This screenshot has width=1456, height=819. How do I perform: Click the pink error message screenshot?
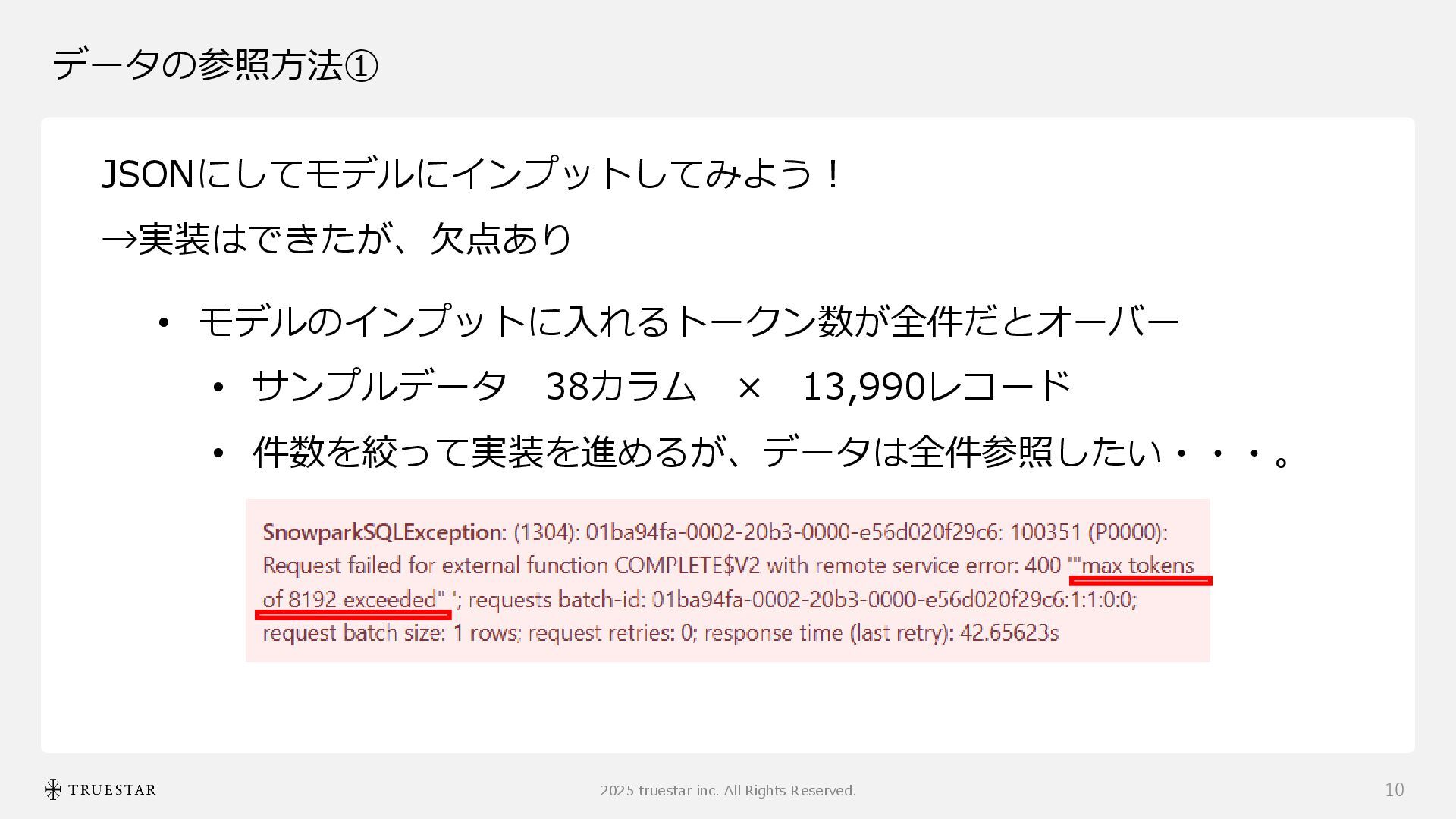(727, 580)
